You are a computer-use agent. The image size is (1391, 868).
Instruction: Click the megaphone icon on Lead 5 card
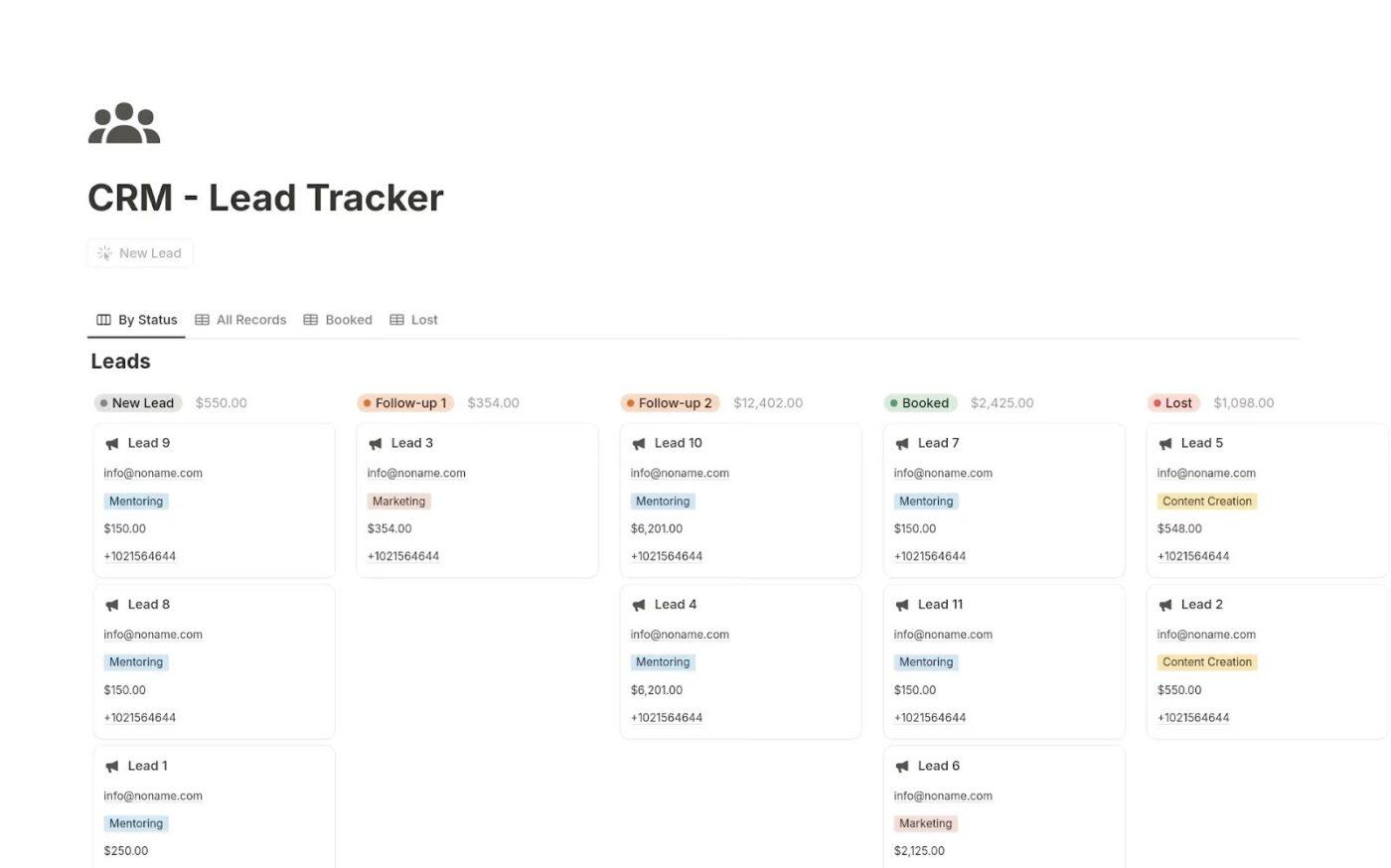(x=1164, y=443)
